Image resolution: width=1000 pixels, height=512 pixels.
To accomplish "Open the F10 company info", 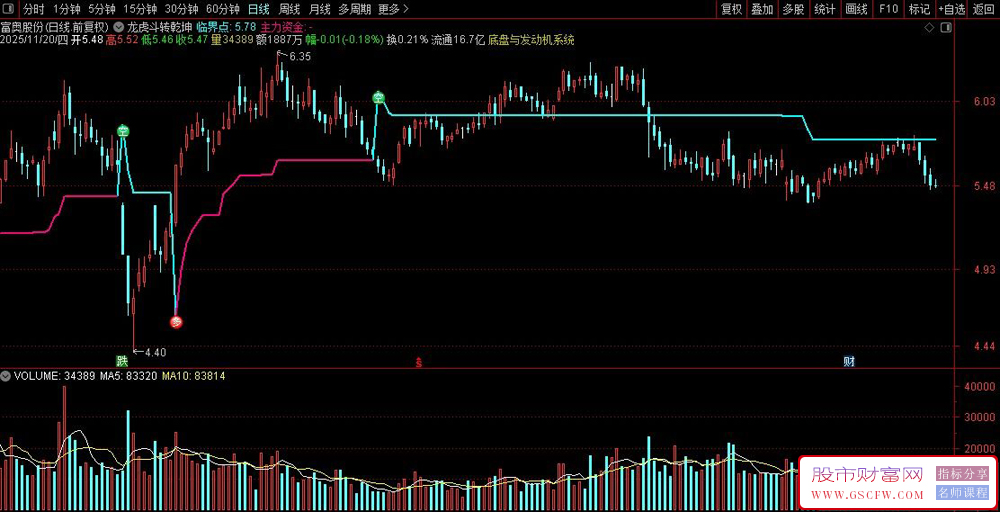I will 888,9.
